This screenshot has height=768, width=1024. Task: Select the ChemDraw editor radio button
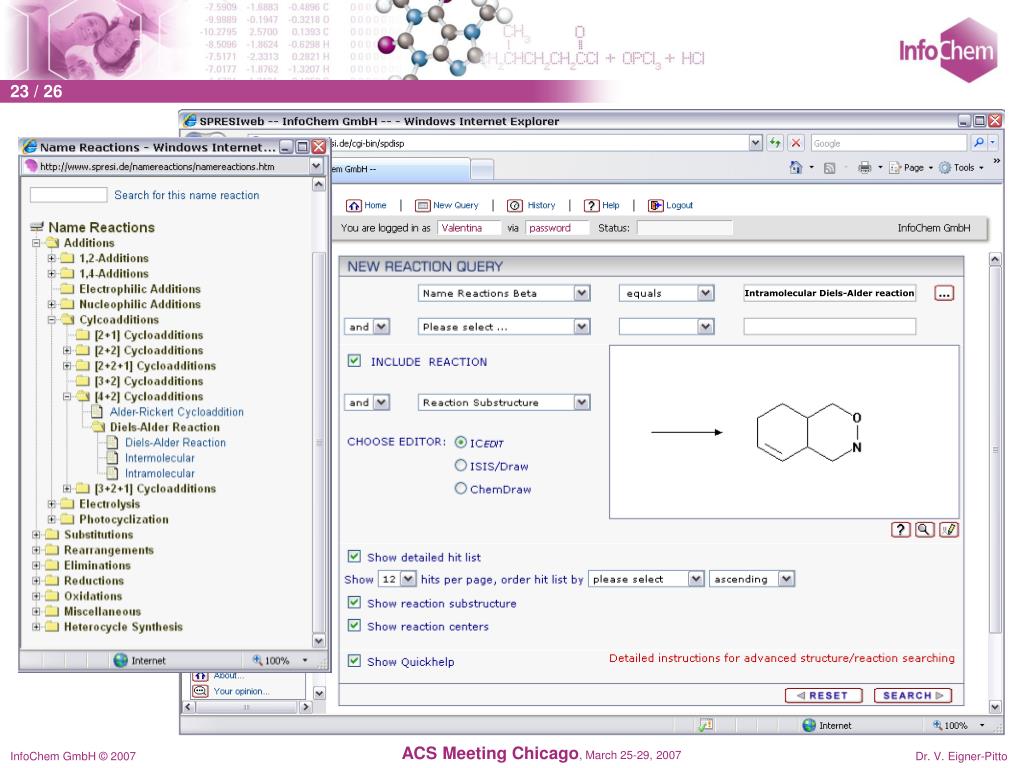(460, 488)
